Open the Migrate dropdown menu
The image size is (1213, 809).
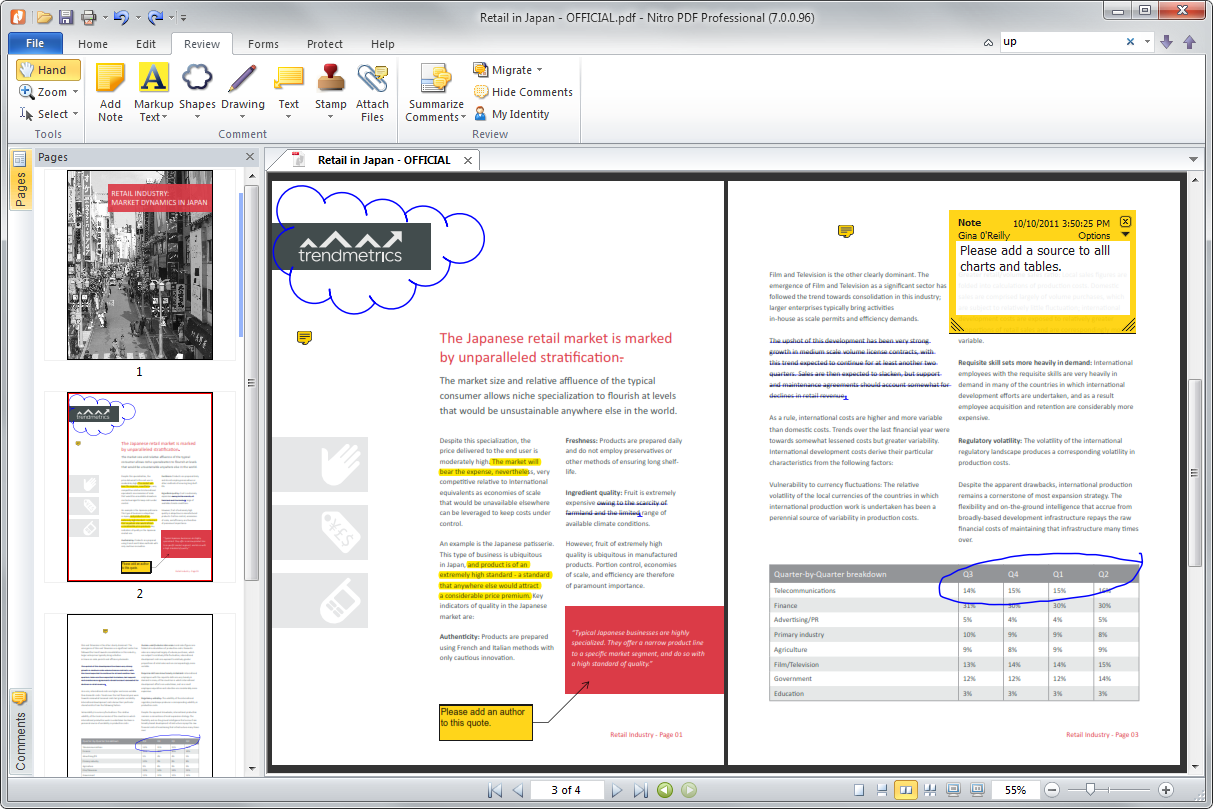(512, 70)
